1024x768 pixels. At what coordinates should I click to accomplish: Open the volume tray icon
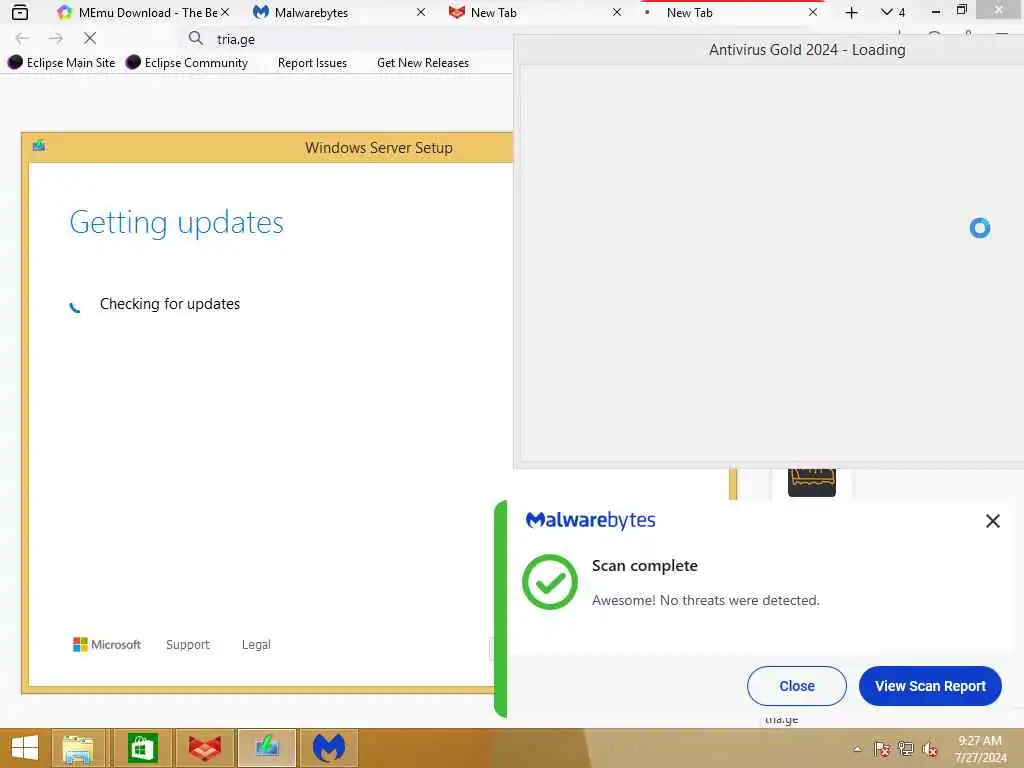coord(930,749)
